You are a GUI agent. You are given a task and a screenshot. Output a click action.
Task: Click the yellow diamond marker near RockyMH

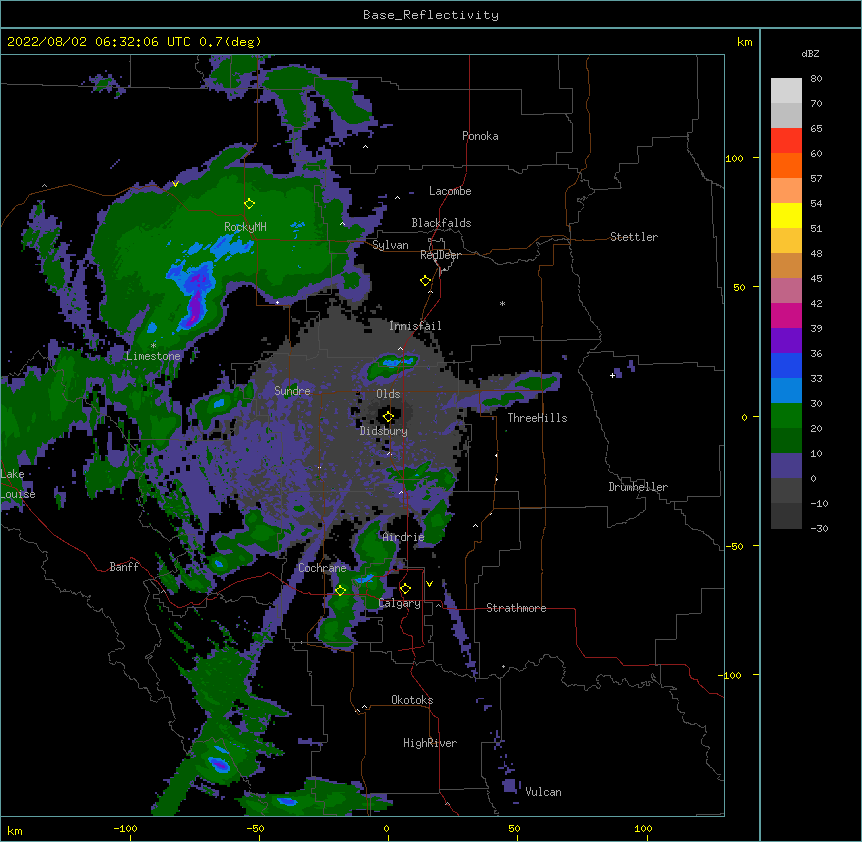(250, 204)
